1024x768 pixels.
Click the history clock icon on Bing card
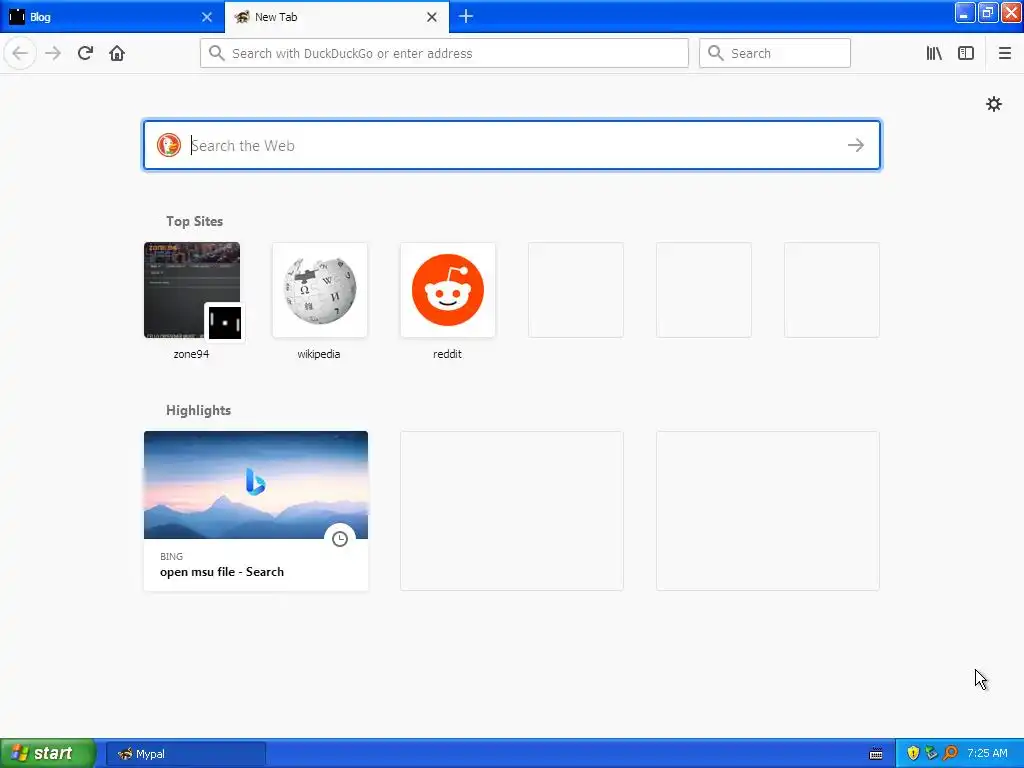click(340, 539)
